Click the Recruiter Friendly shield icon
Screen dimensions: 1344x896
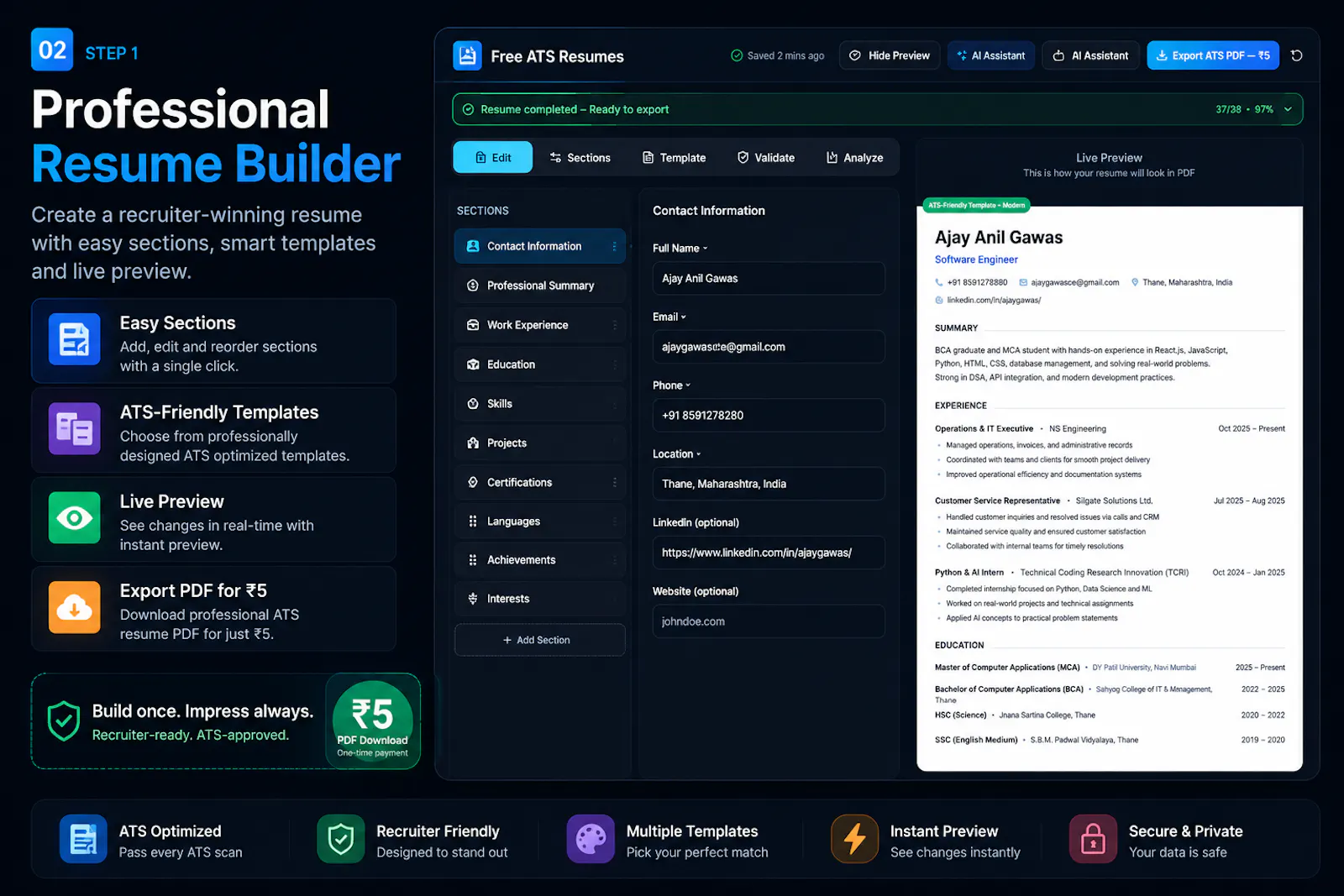point(341,839)
